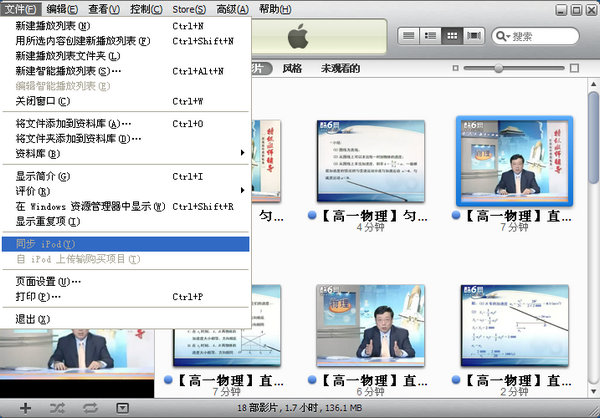
Task: Select highlighted 同步 iPod item
Action: (126, 244)
